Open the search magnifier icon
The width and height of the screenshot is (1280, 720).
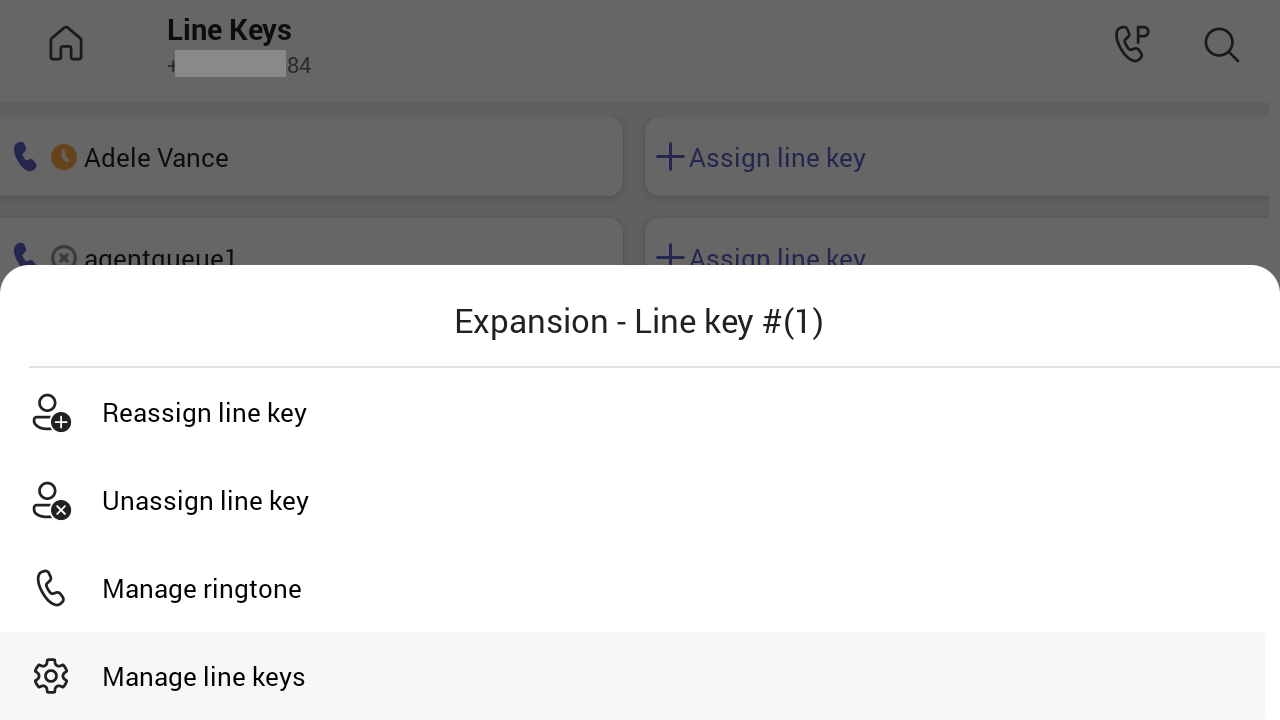tap(1222, 45)
